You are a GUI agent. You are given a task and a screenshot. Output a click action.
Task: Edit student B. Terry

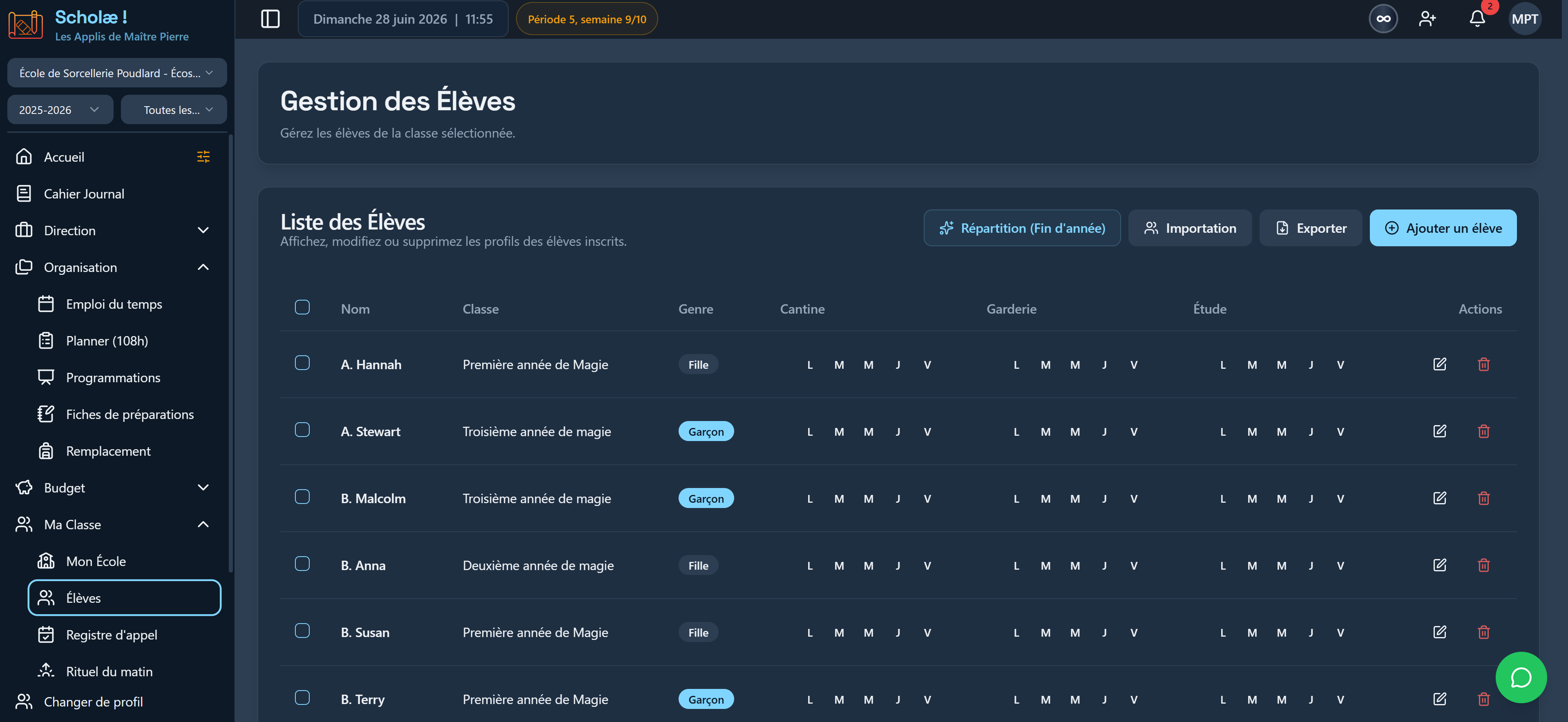coord(1440,698)
